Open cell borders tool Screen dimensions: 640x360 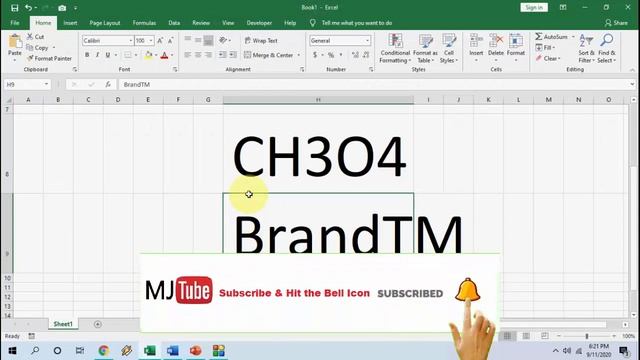128,55
